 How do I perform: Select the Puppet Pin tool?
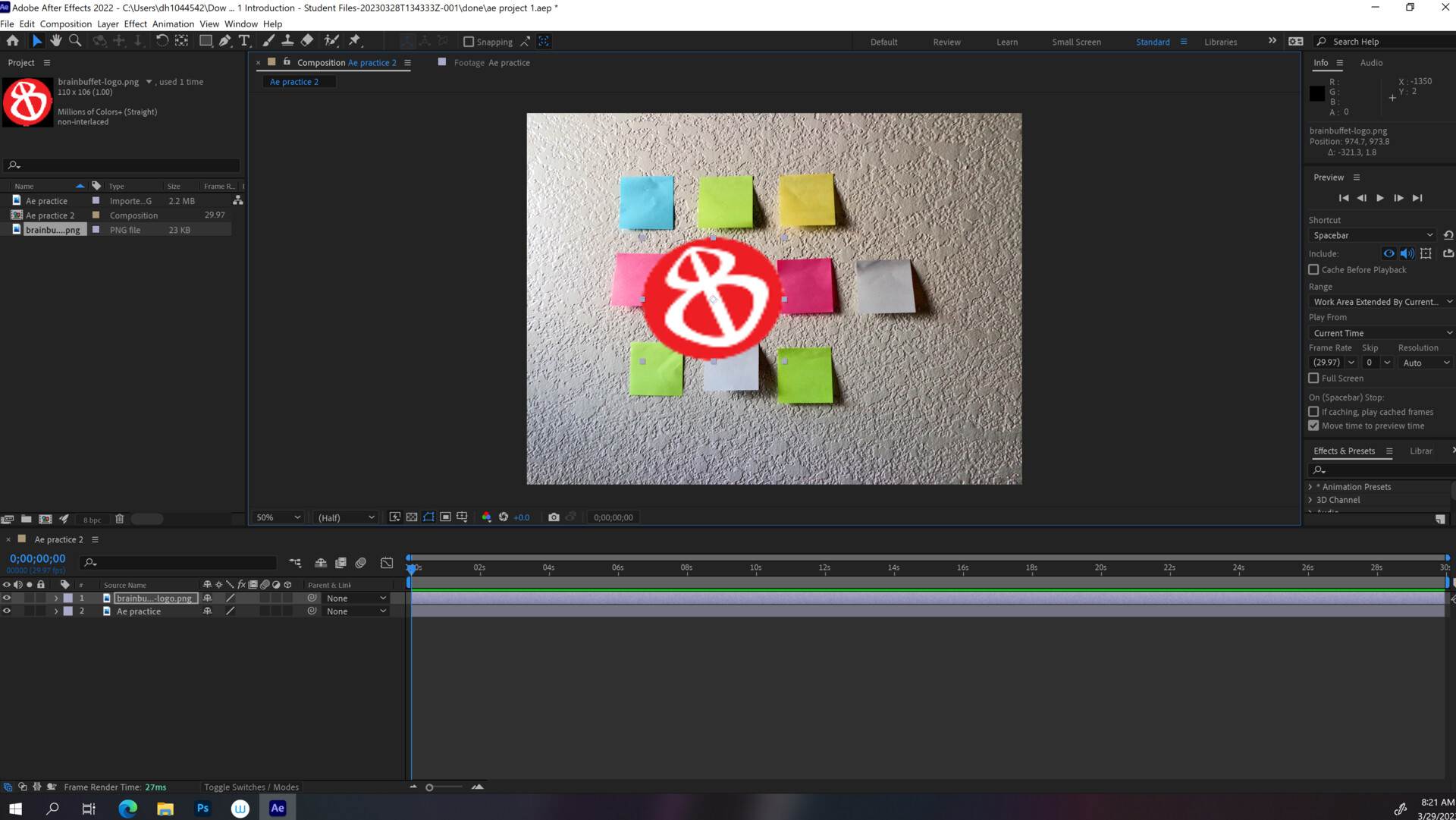(354, 41)
